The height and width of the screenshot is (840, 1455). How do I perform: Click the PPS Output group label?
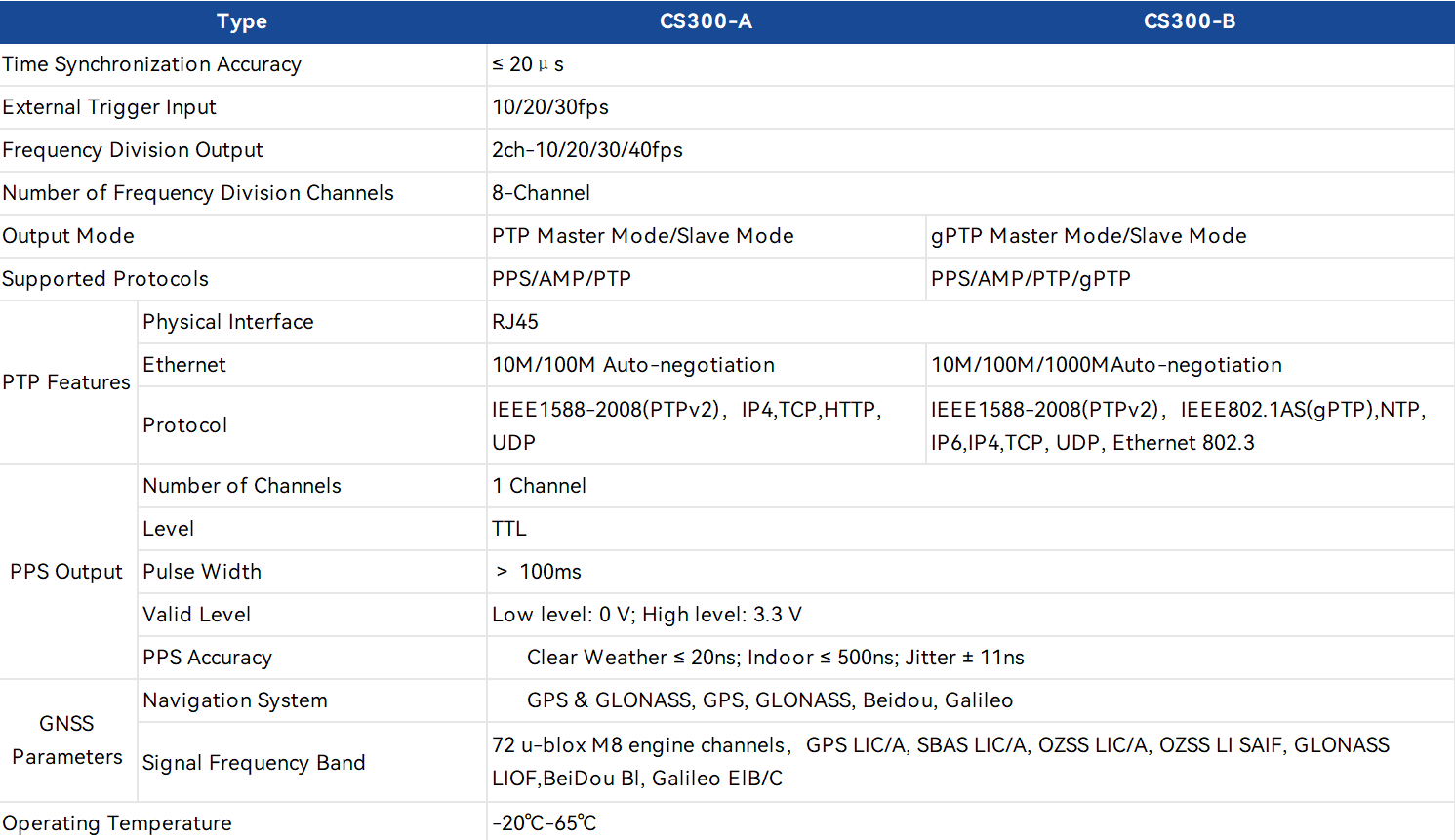click(66, 572)
